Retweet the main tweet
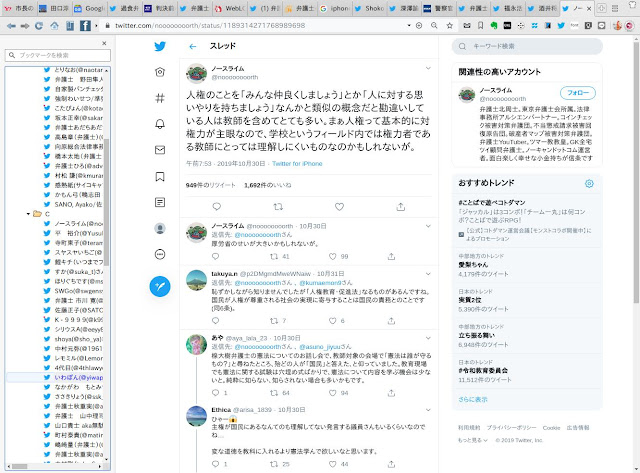This screenshot has height=473, width=640. [x=278, y=207]
